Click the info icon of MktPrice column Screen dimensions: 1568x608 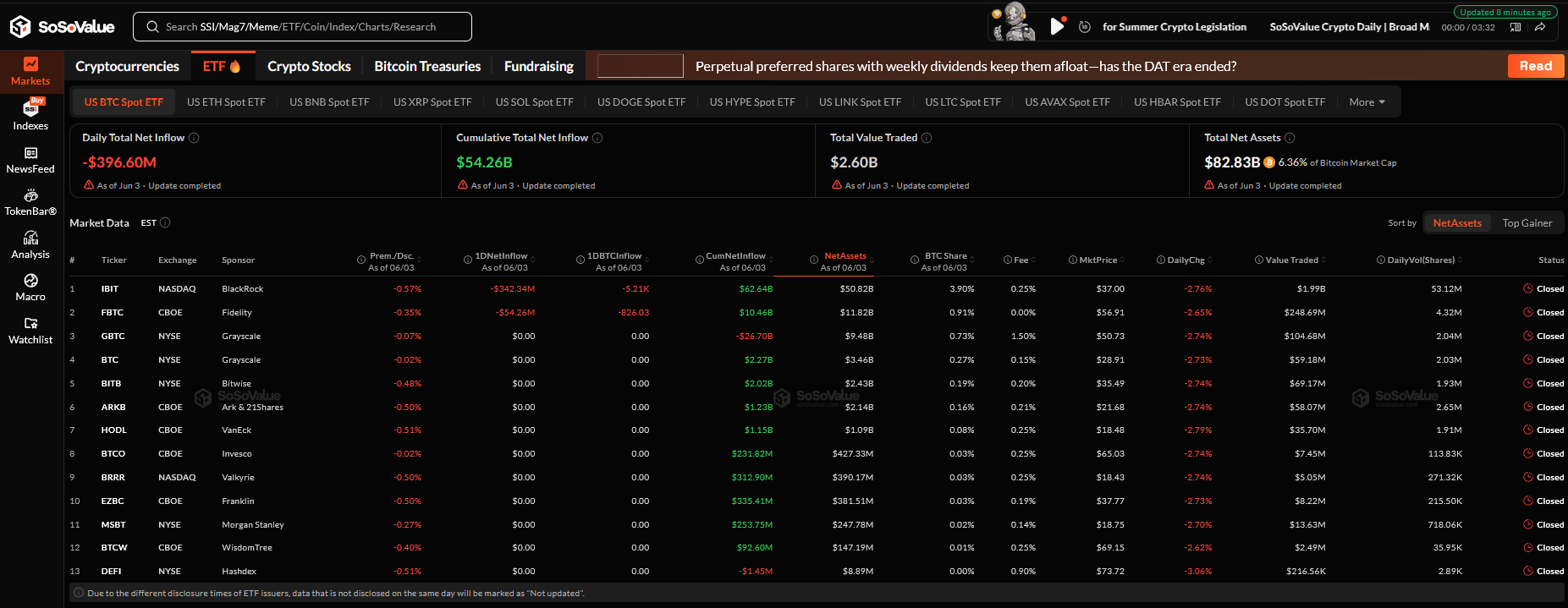(x=1073, y=260)
